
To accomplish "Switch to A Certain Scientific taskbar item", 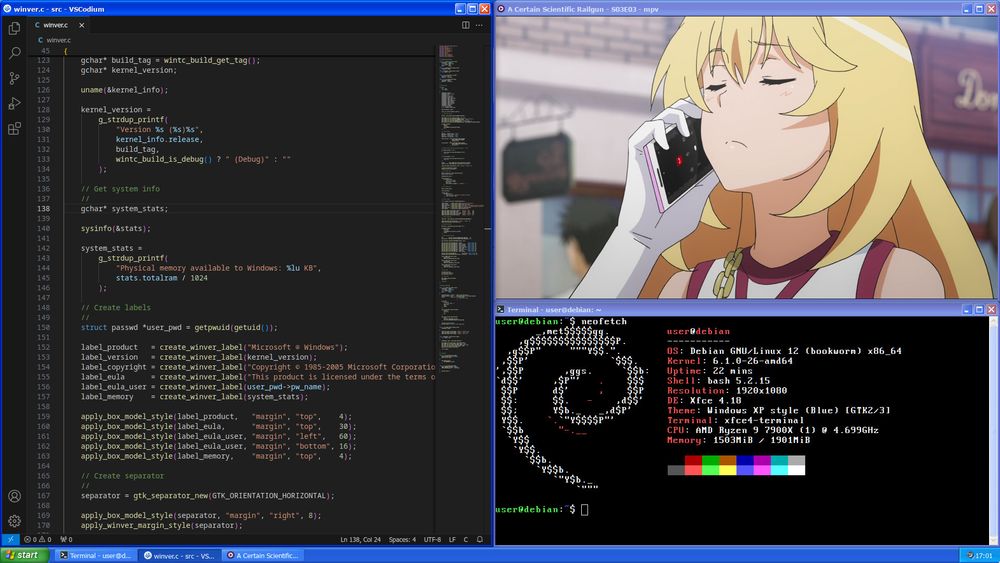I will [262, 555].
